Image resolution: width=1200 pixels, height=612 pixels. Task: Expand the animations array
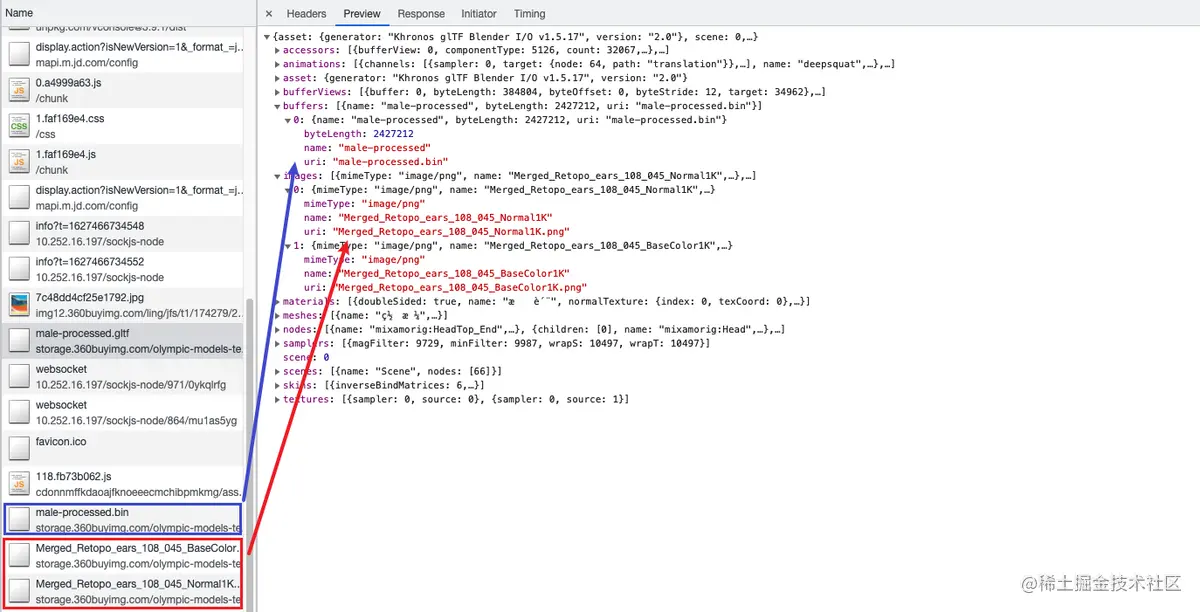278,64
